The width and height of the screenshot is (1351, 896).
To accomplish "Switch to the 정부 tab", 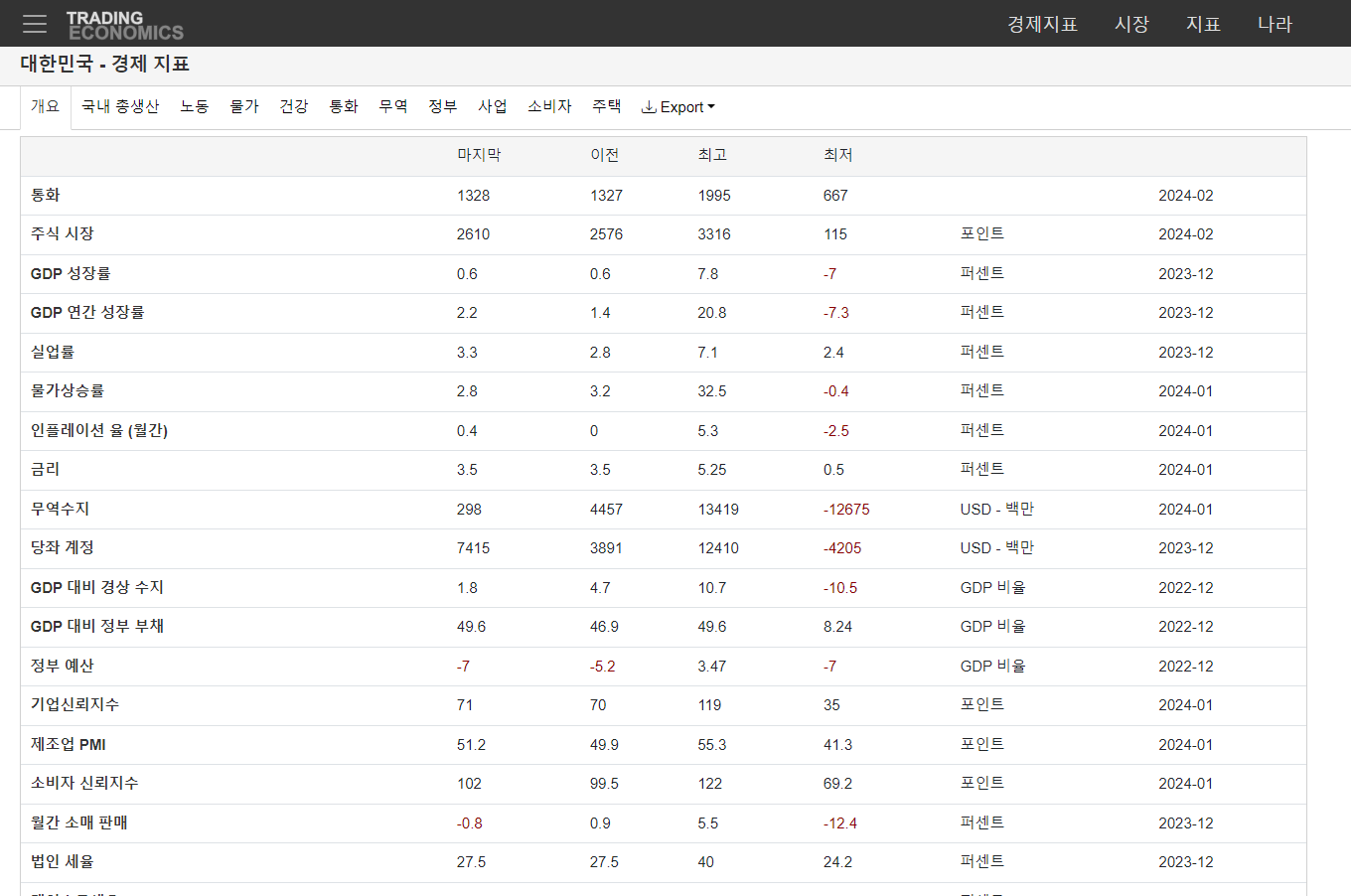I will [x=443, y=106].
